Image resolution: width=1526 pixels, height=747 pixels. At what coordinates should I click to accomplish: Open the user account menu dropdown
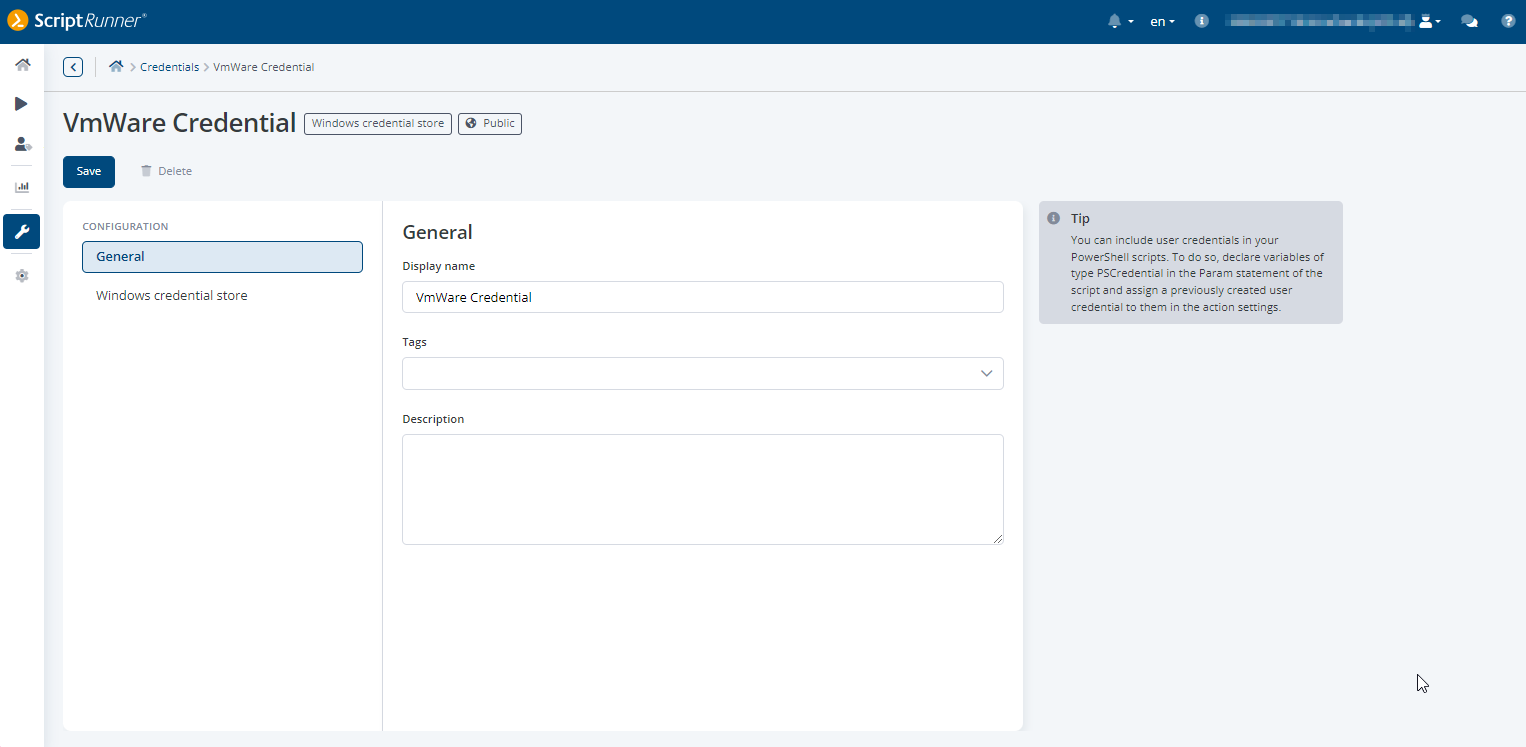click(1429, 21)
